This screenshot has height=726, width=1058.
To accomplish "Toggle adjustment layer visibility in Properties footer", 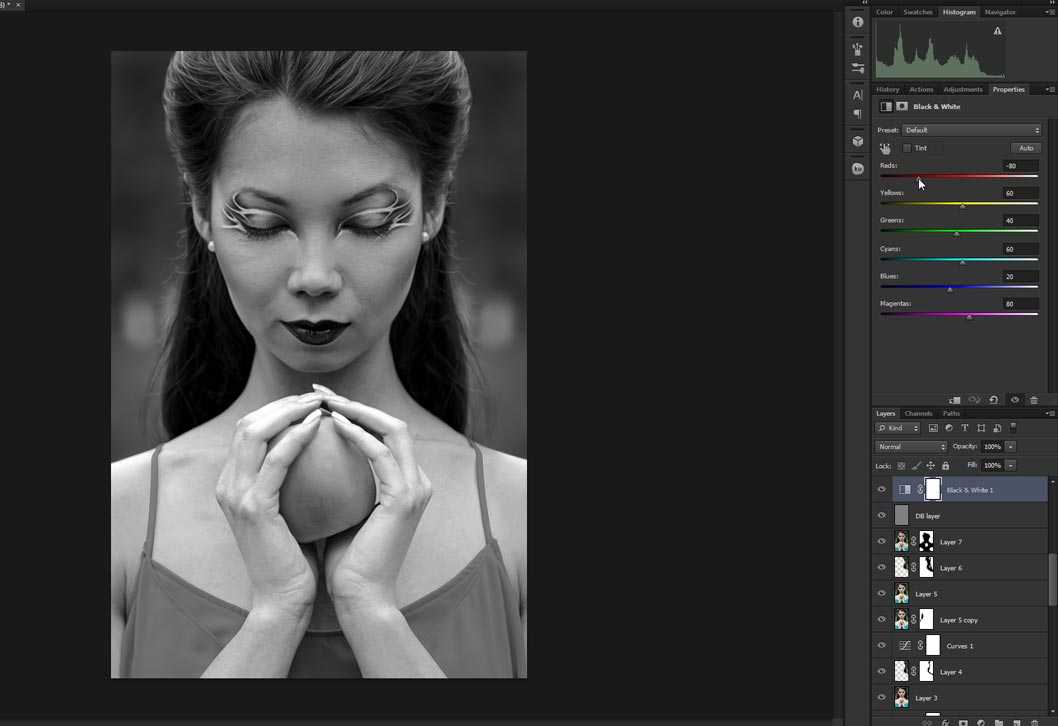I will pyautogui.click(x=1014, y=400).
